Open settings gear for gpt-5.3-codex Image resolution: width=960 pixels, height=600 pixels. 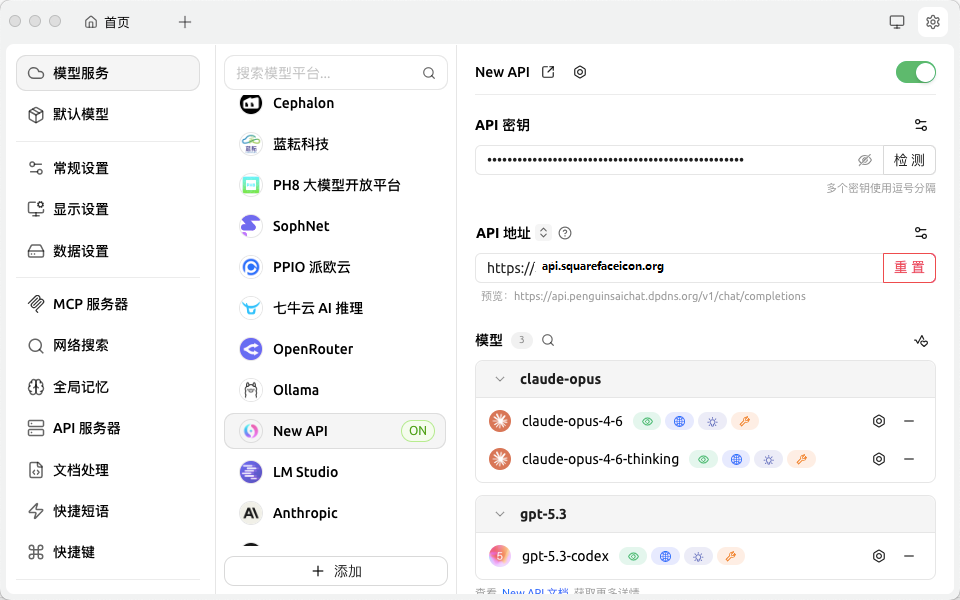(x=879, y=555)
